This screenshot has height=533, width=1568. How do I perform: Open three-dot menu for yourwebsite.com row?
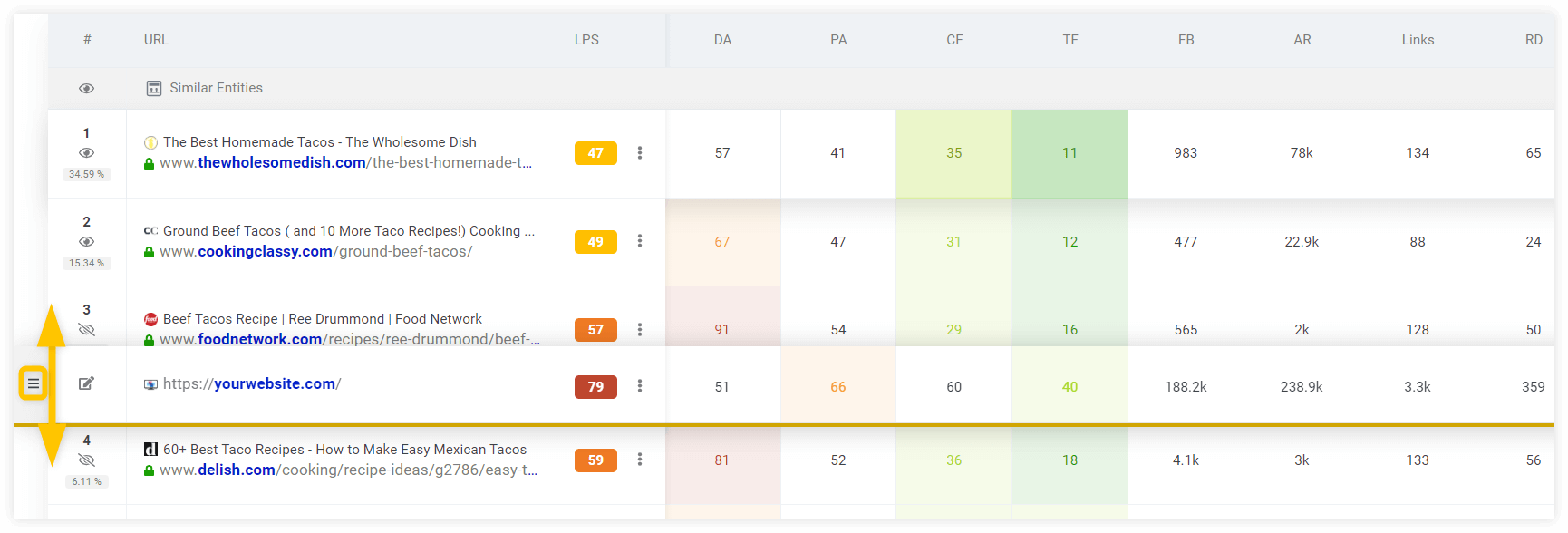tap(640, 386)
